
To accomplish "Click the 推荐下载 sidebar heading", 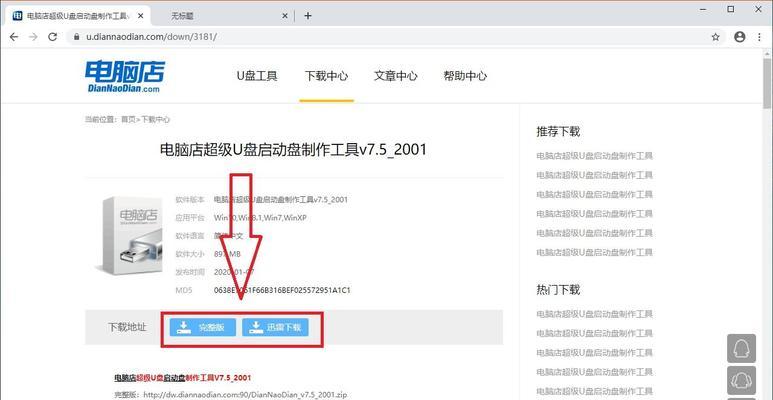I will (x=558, y=132).
